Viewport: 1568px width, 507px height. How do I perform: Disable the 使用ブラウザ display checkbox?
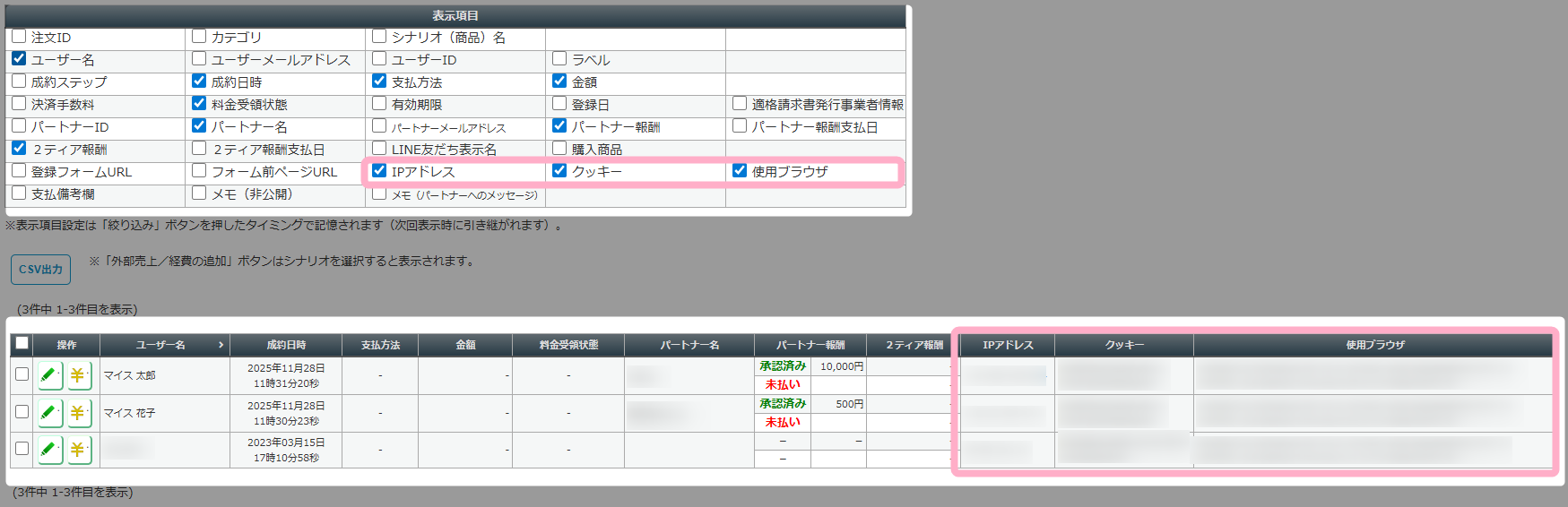tap(740, 170)
